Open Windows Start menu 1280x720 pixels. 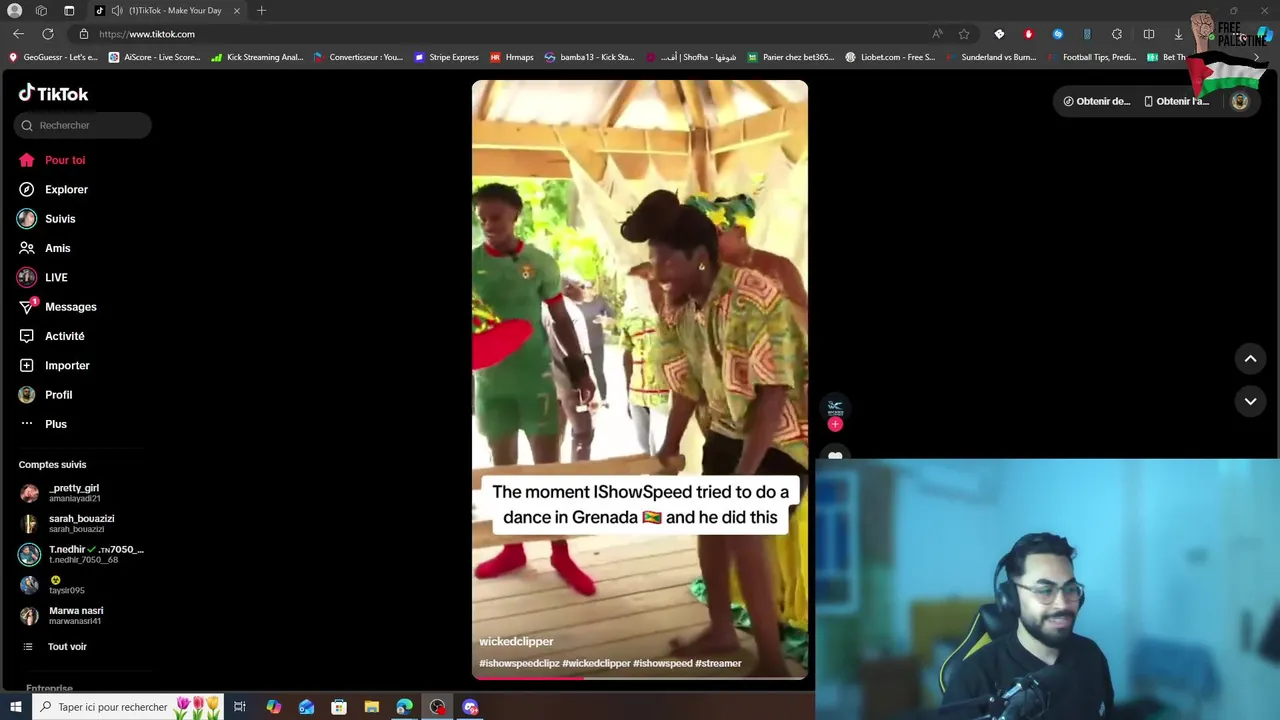tap(15, 707)
